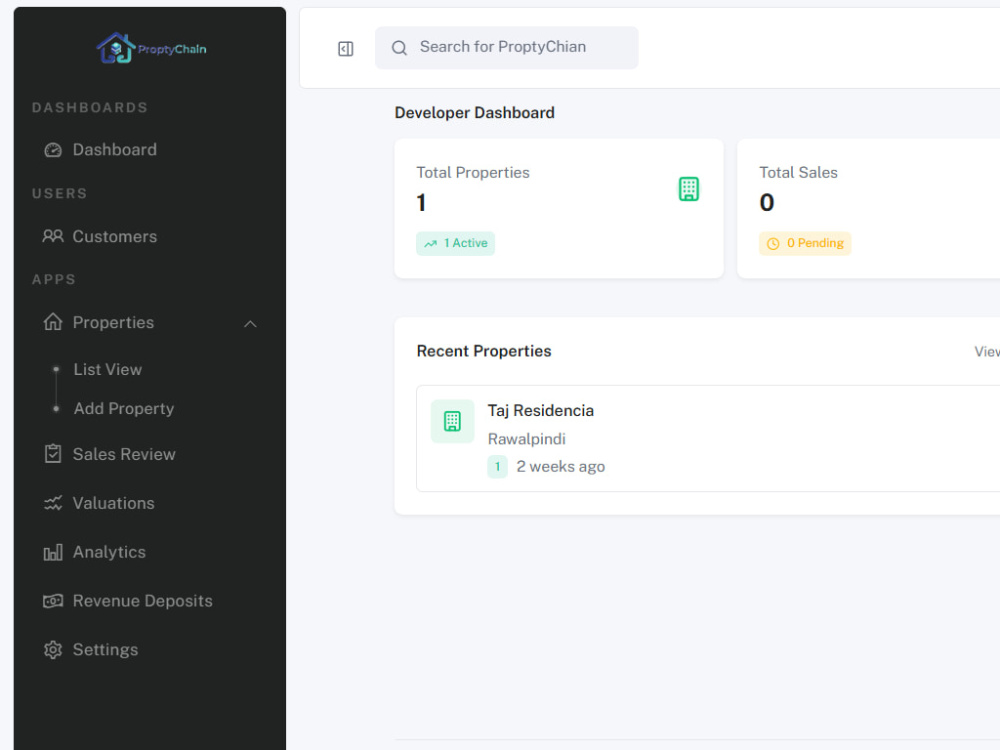Click the green 1 count badge
Image resolution: width=1000 pixels, height=750 pixels.
click(497, 467)
